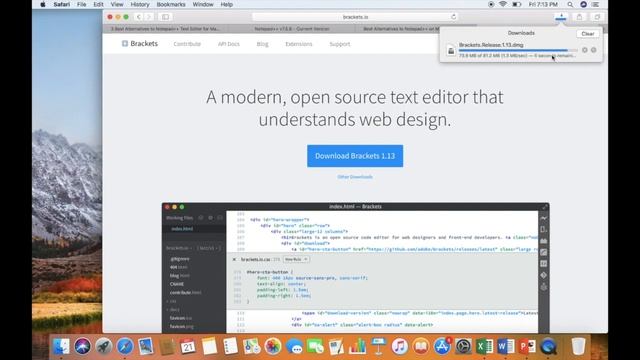Open Wi-Fi status in menu bar
The height and width of the screenshot is (360, 640).
pyautogui.click(x=503, y=4)
